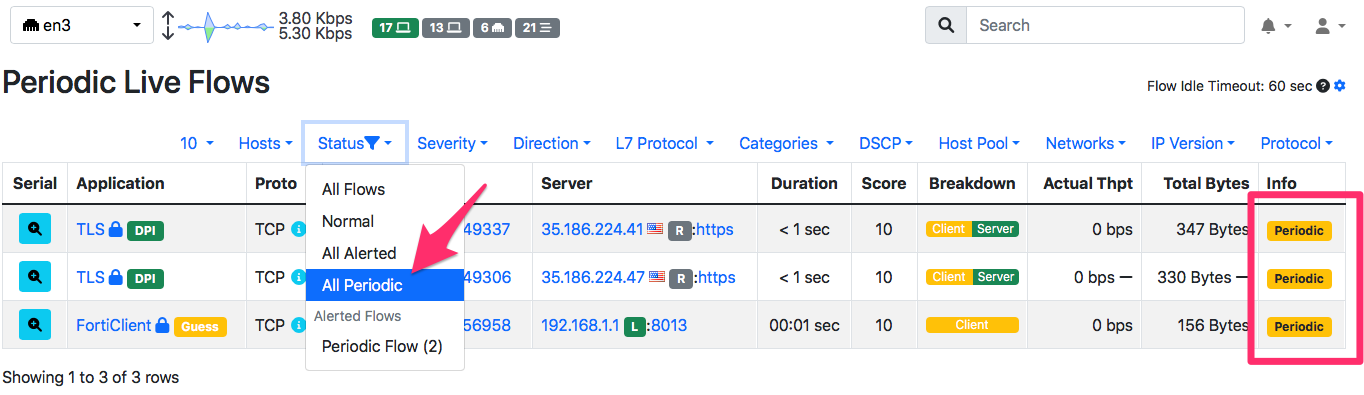The height and width of the screenshot is (395, 1364).
Task: Click lock icon beside FortiClient
Action: pos(162,325)
